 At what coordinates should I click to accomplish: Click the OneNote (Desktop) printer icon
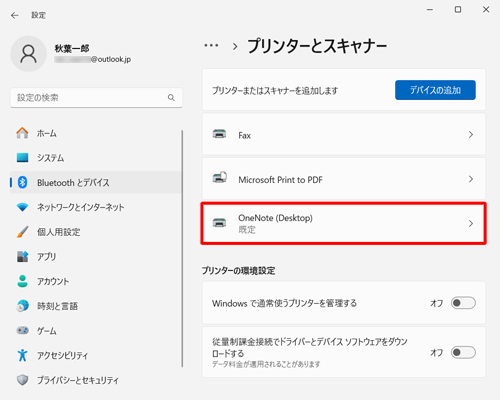[219, 223]
